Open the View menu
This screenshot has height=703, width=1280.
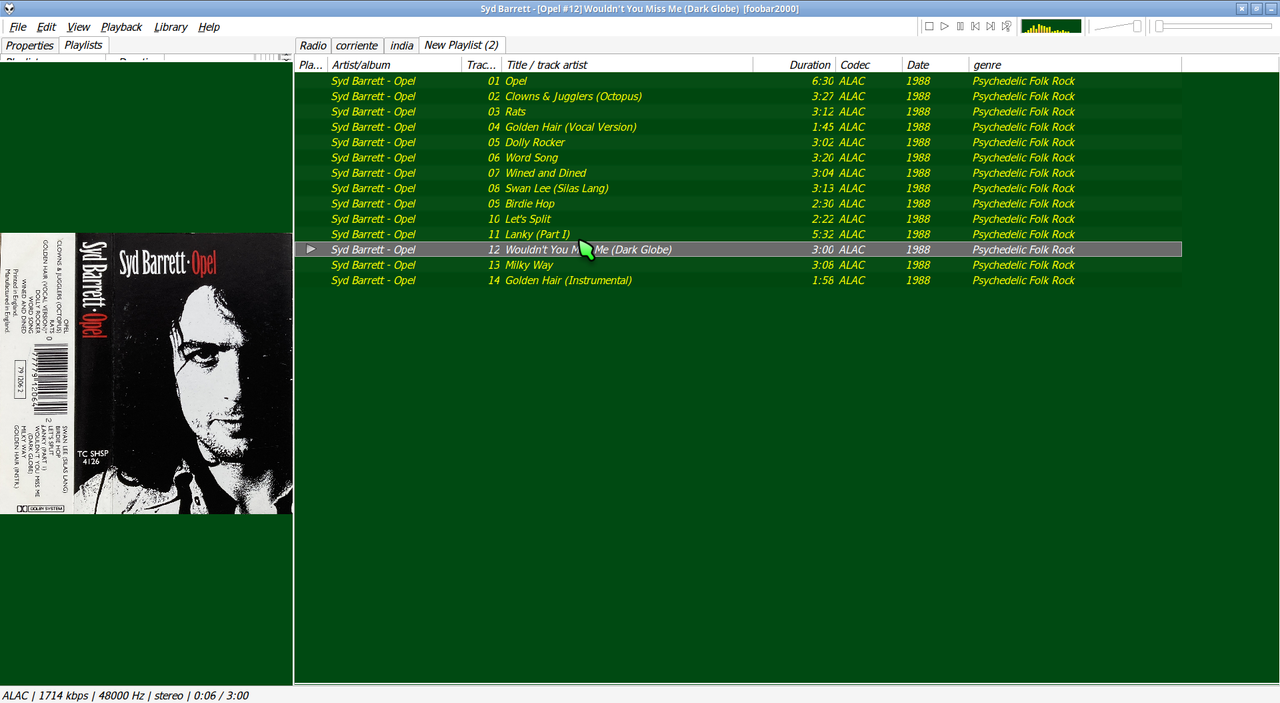click(x=78, y=27)
